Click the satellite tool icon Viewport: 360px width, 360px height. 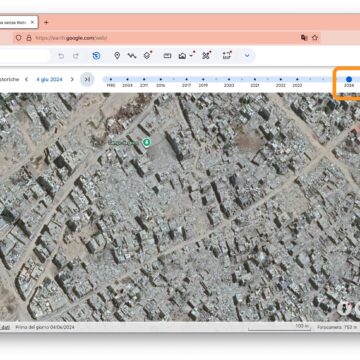[x=206, y=55]
